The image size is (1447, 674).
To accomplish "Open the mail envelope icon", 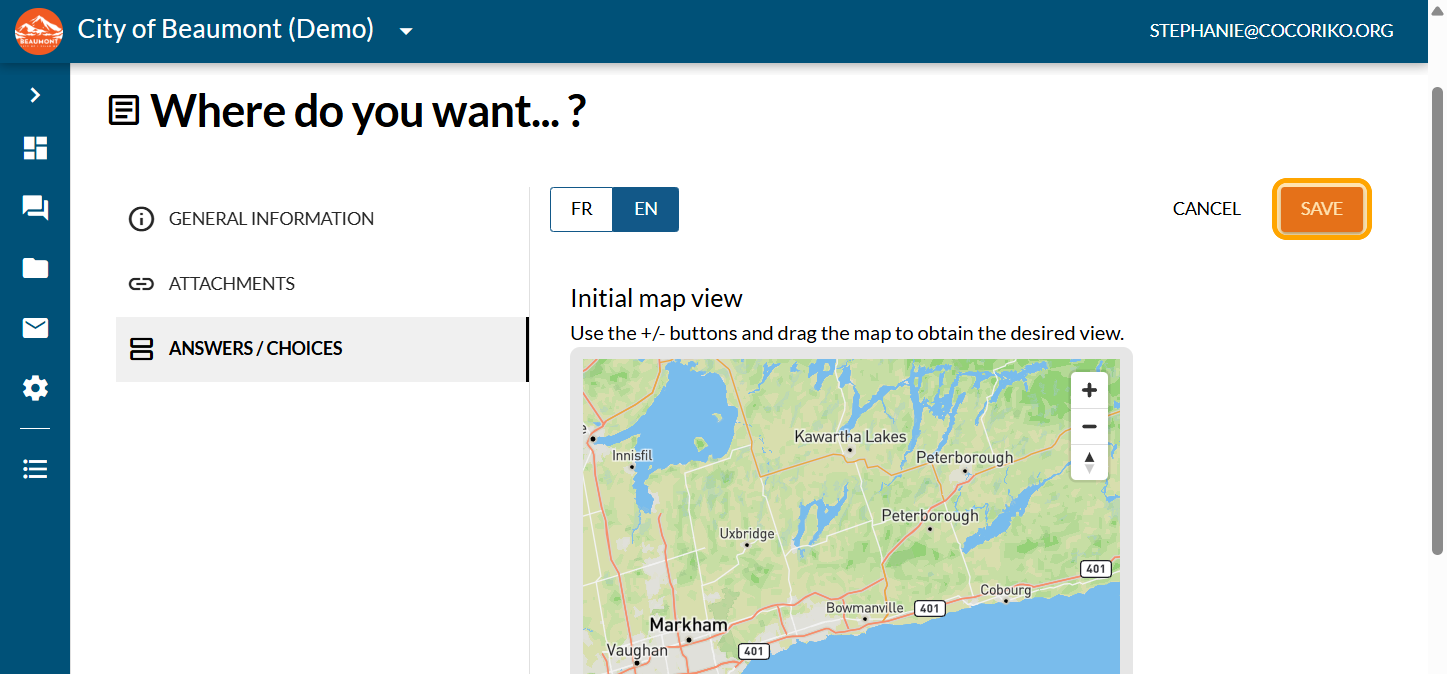I will tap(35, 328).
